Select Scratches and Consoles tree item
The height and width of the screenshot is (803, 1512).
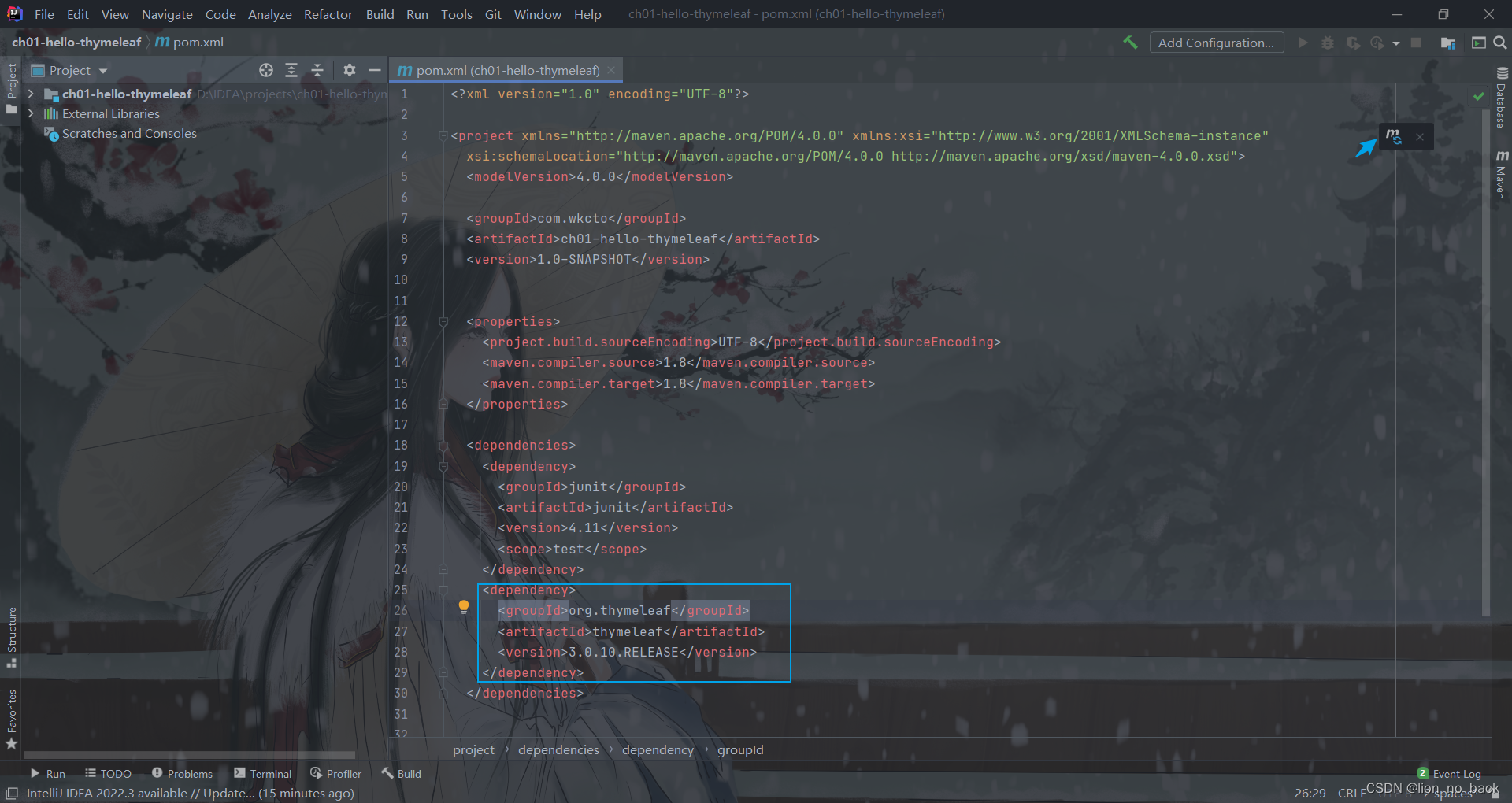click(129, 134)
